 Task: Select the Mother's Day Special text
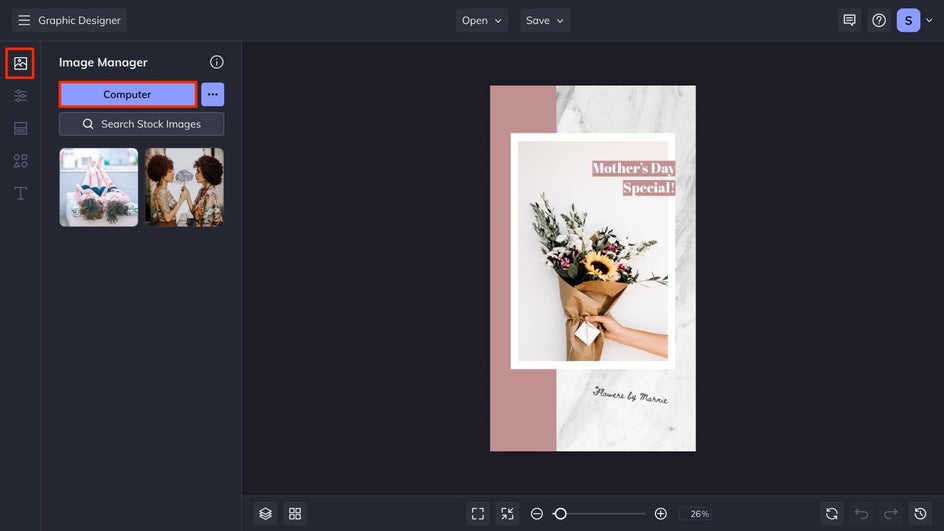pos(633,178)
